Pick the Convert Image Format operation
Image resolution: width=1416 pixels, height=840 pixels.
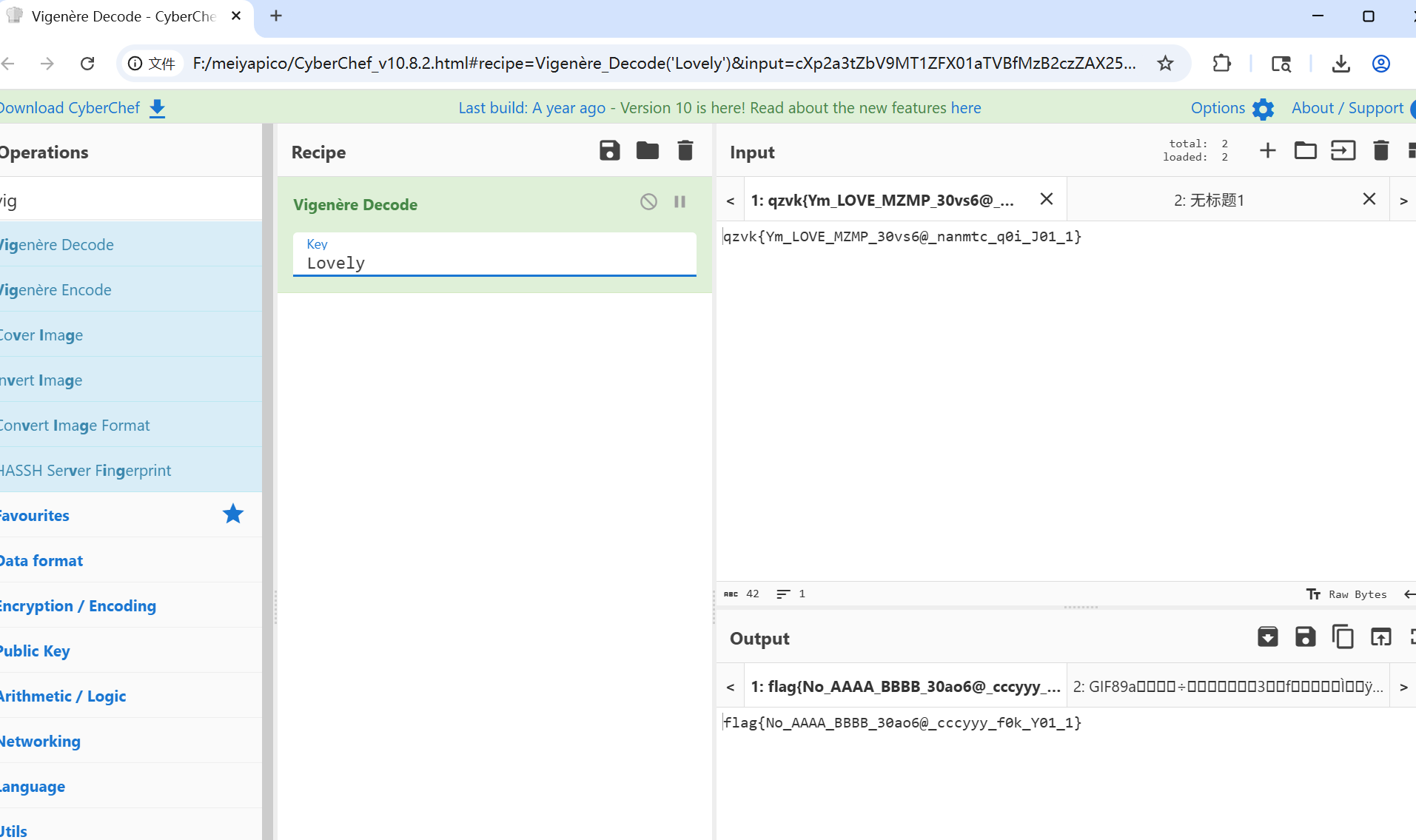pos(131,425)
